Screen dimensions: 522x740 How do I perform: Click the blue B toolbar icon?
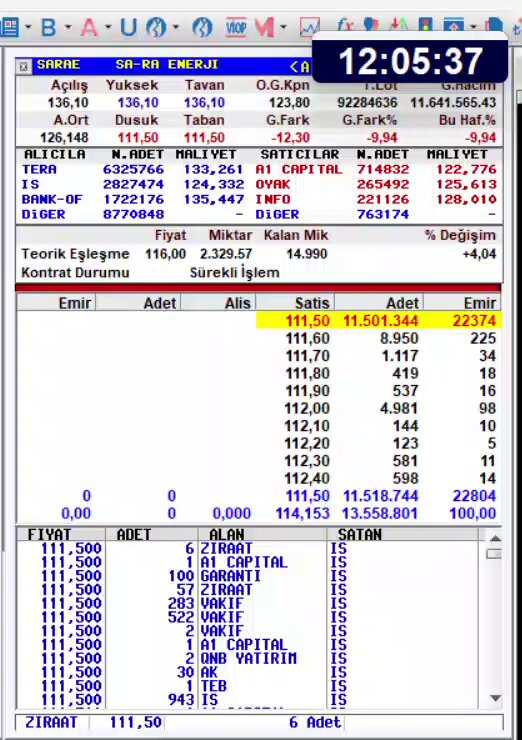pyautogui.click(x=48, y=27)
